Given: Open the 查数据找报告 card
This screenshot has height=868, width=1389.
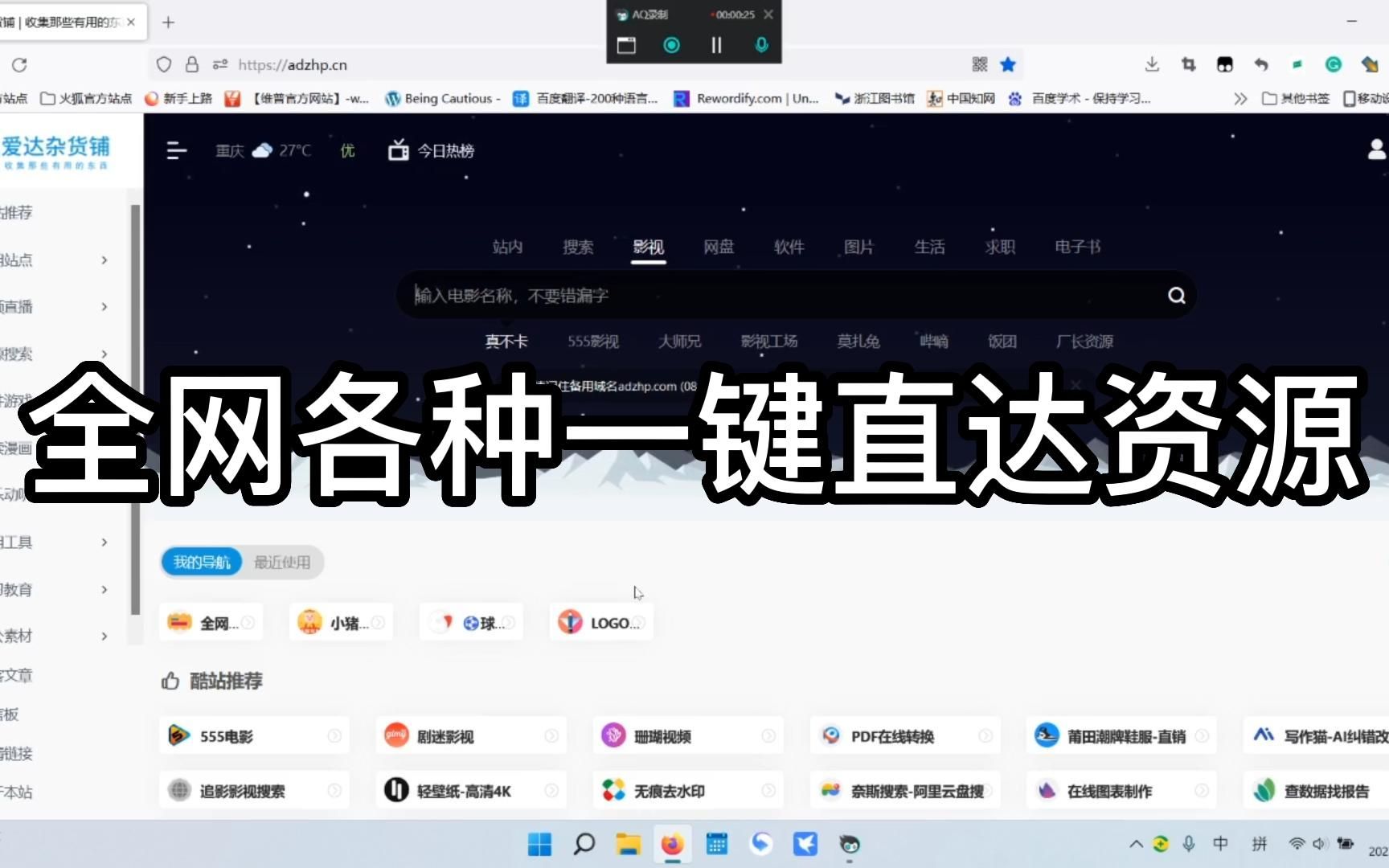Looking at the screenshot, I should (1316, 791).
